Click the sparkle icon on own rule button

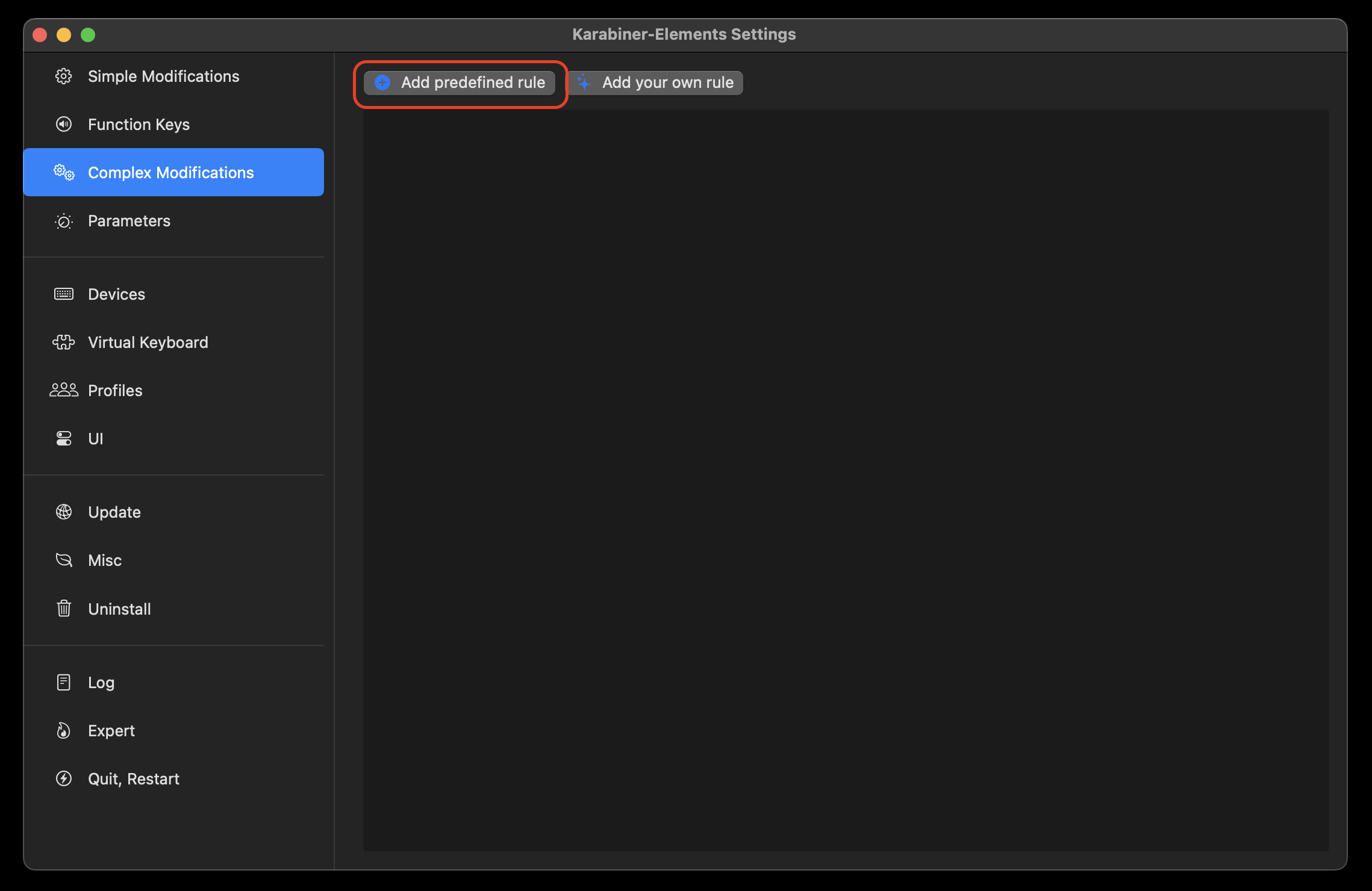[x=583, y=82]
